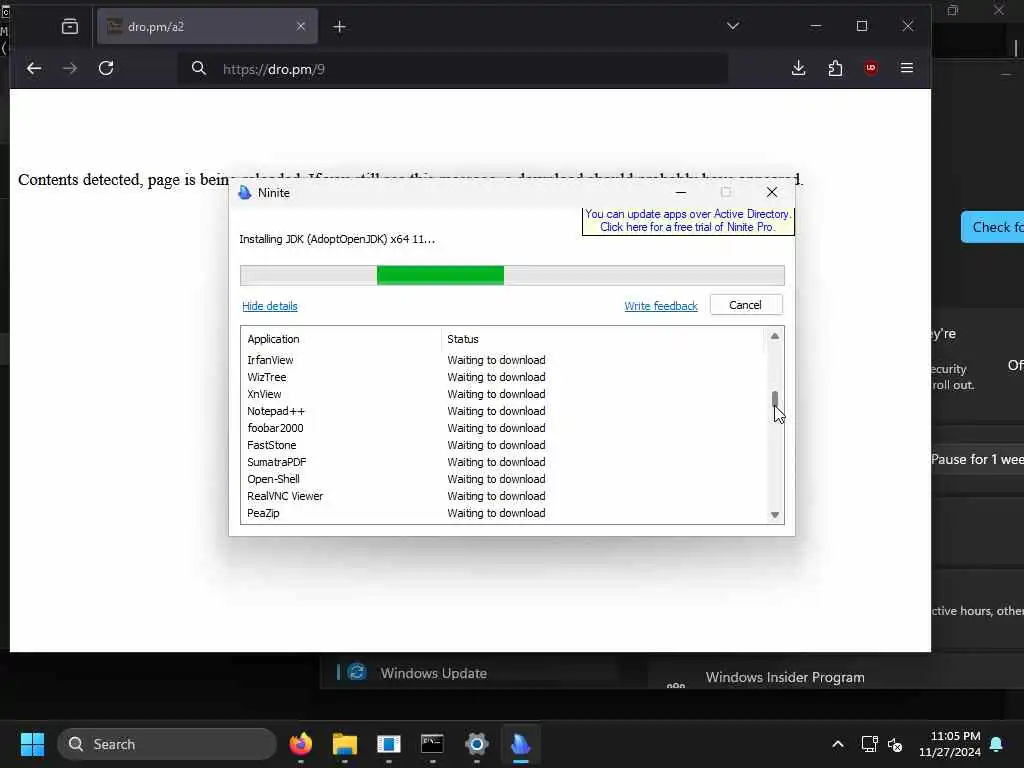This screenshot has width=1024, height=768.
Task: Close the dro.pm/a2 tab
Action: [x=300, y=26]
